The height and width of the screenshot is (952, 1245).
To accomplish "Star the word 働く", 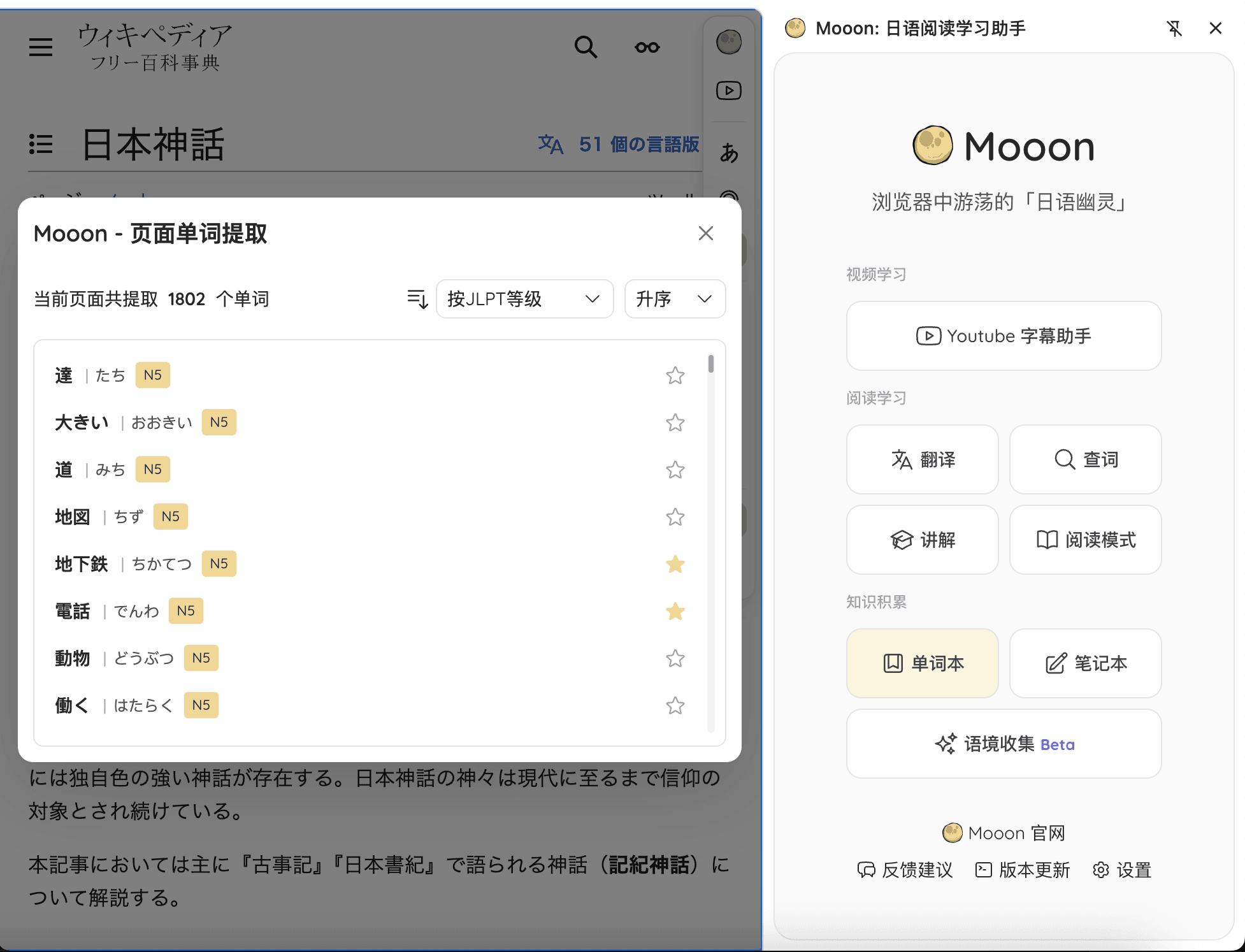I will click(675, 705).
